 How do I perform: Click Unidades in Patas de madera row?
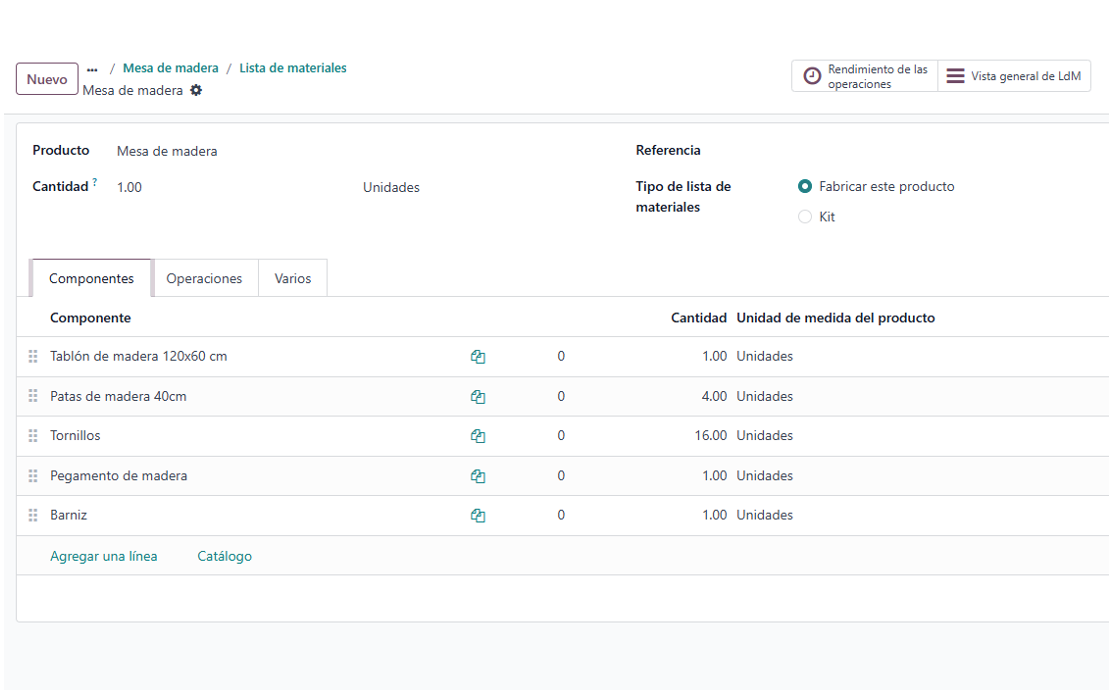pyautogui.click(x=765, y=396)
